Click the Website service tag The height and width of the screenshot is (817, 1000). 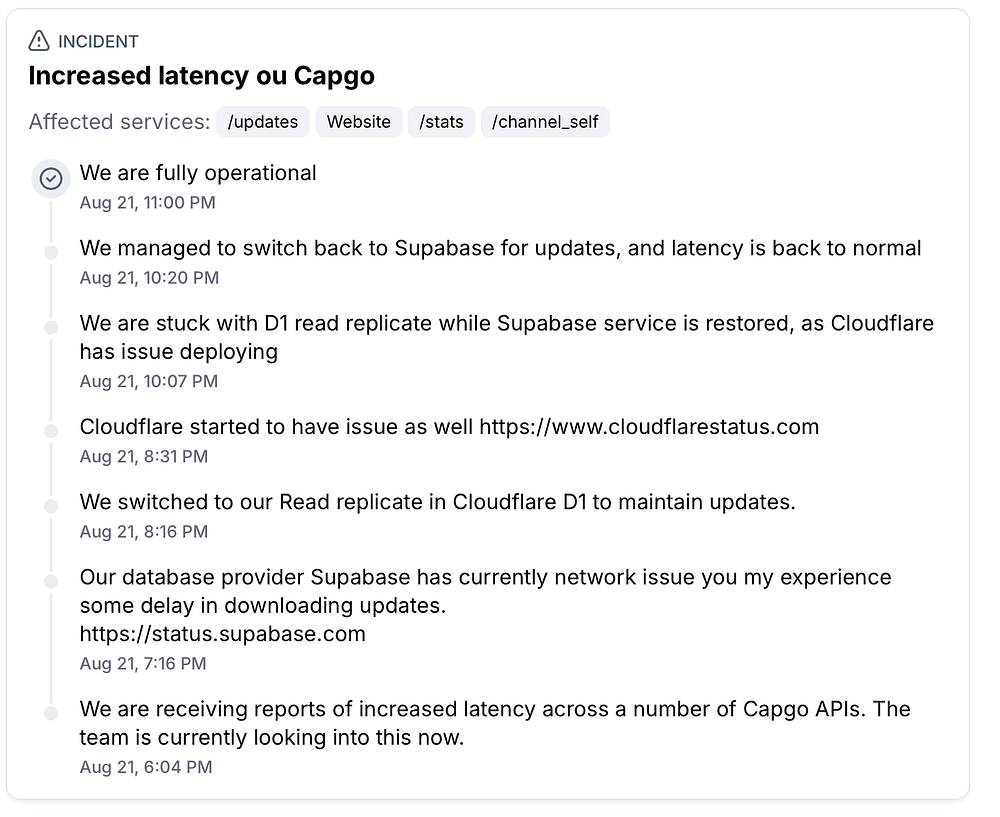coord(359,122)
